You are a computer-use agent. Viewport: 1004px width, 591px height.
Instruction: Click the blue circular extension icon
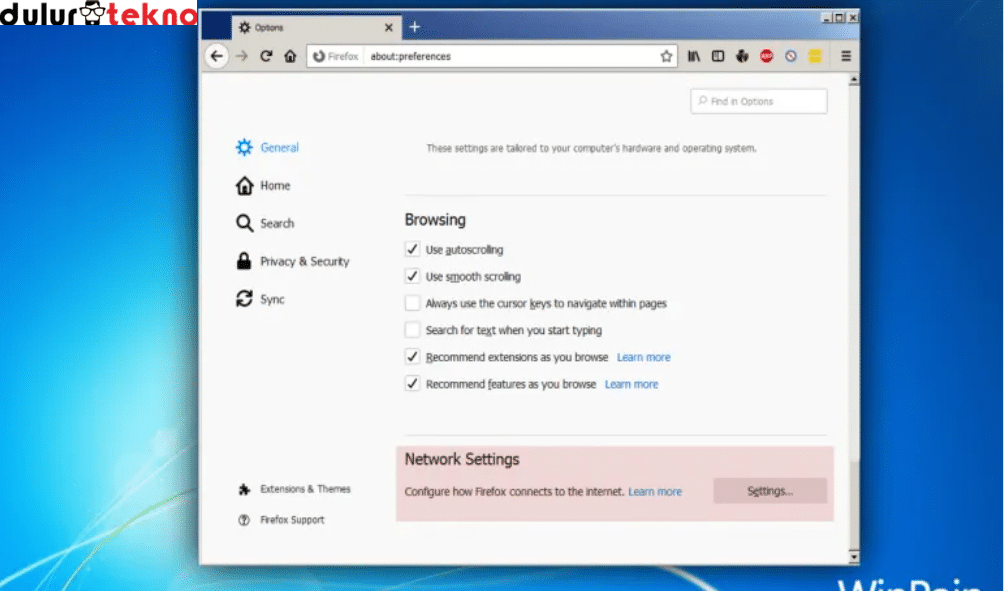click(791, 56)
